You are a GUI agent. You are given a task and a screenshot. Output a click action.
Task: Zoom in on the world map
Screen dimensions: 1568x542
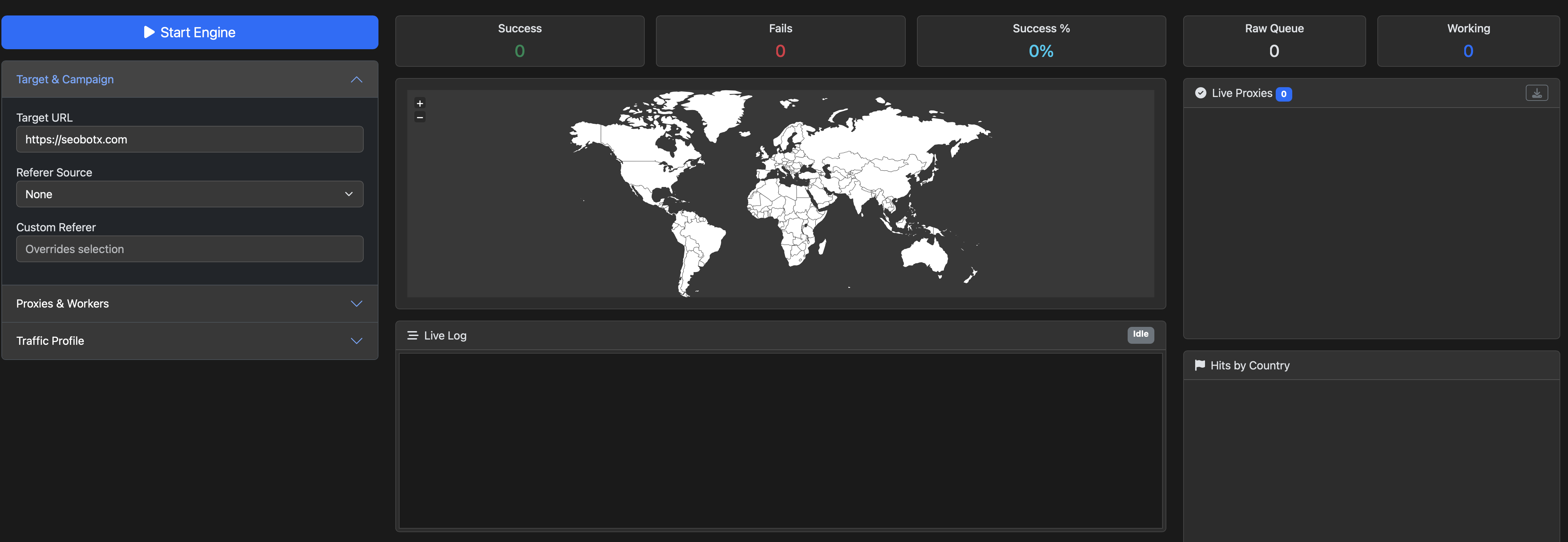[419, 103]
